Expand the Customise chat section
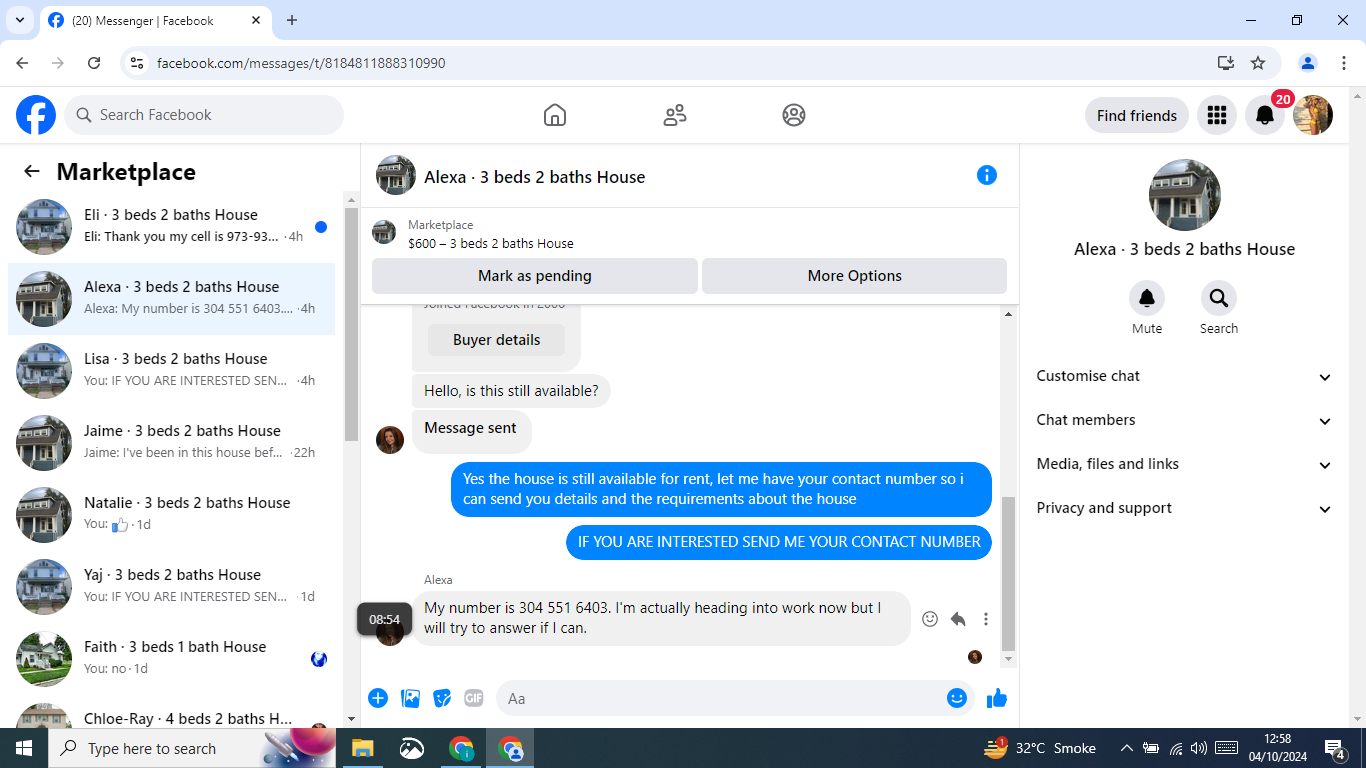 tap(1184, 376)
